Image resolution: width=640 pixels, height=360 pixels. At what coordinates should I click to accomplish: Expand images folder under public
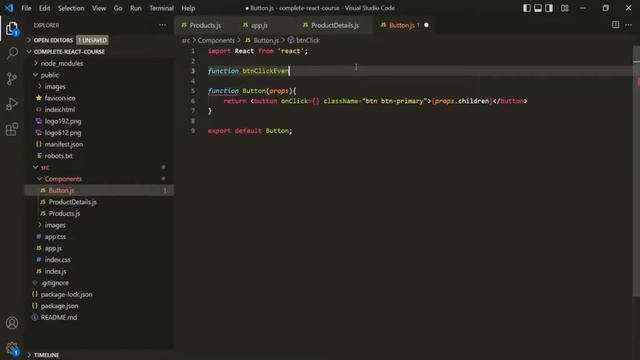[55, 87]
